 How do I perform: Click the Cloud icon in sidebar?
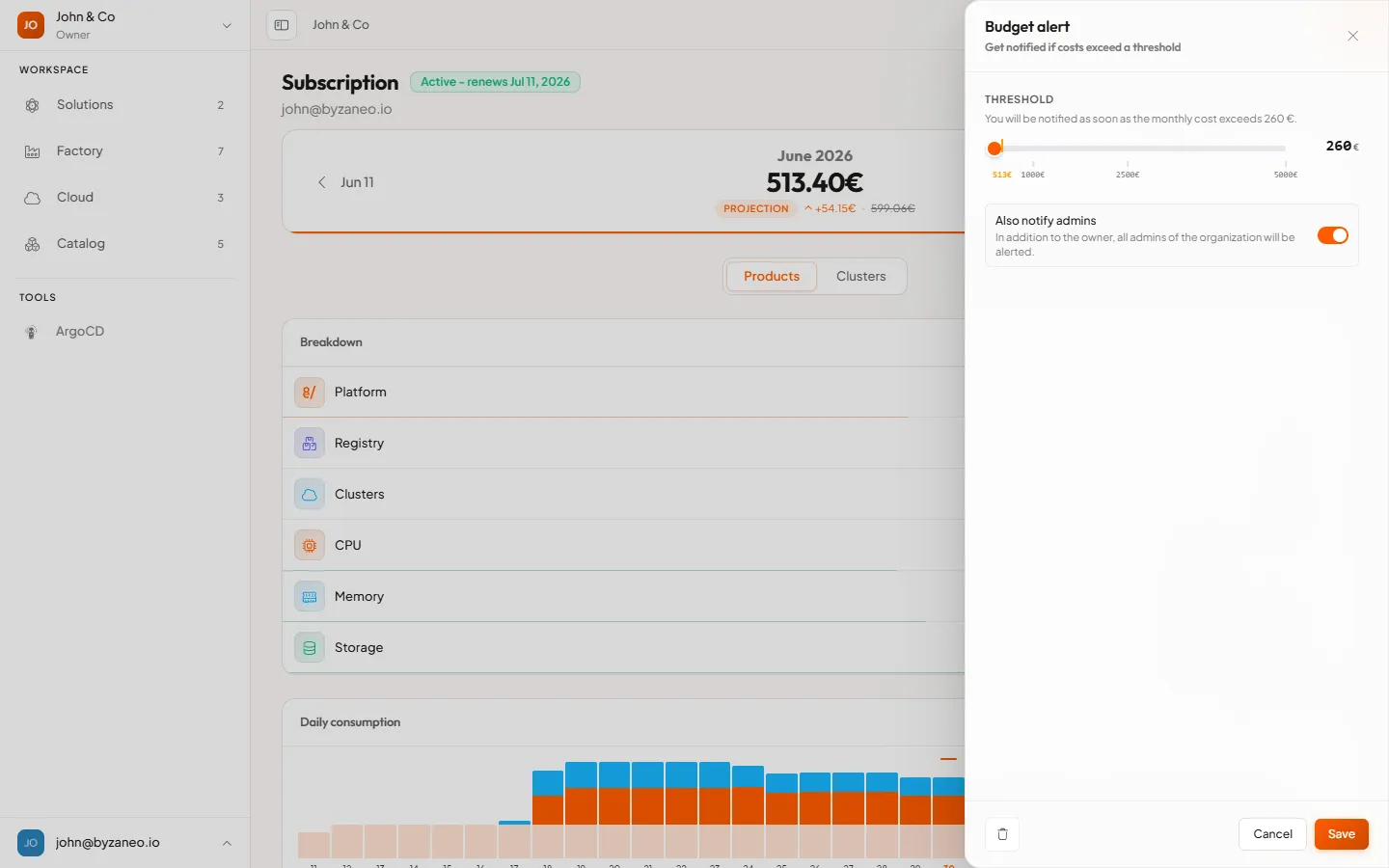tap(32, 198)
